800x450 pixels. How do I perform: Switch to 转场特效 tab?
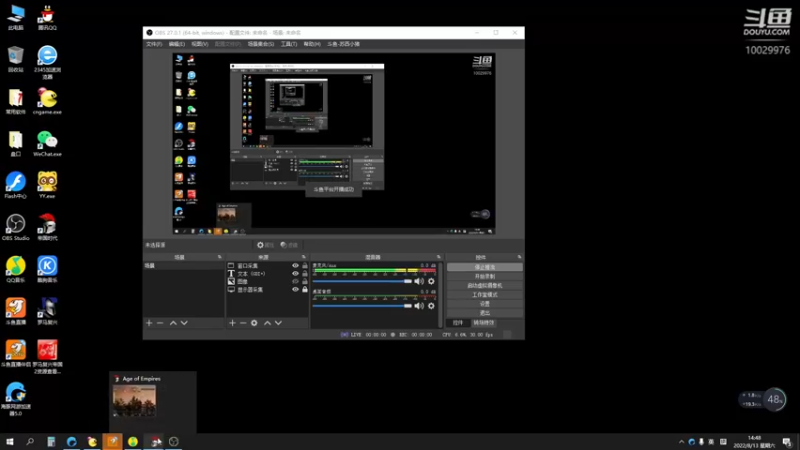[484, 322]
